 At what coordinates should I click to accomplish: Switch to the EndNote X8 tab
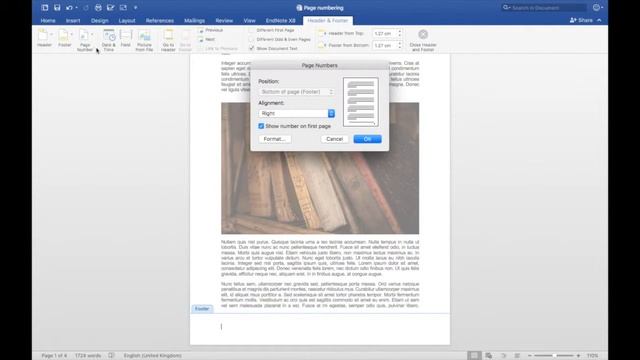[280, 20]
